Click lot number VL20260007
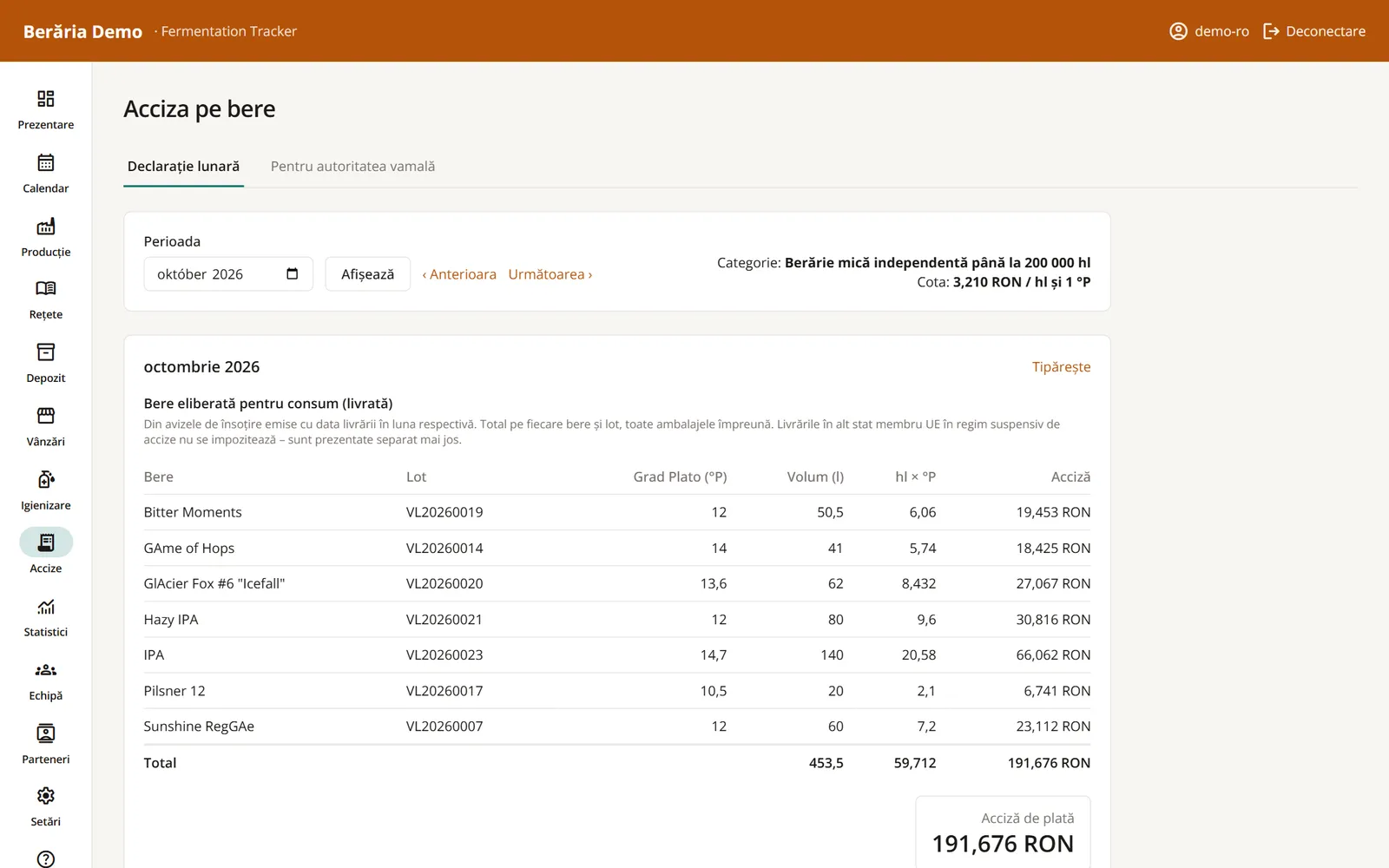 pyautogui.click(x=444, y=727)
